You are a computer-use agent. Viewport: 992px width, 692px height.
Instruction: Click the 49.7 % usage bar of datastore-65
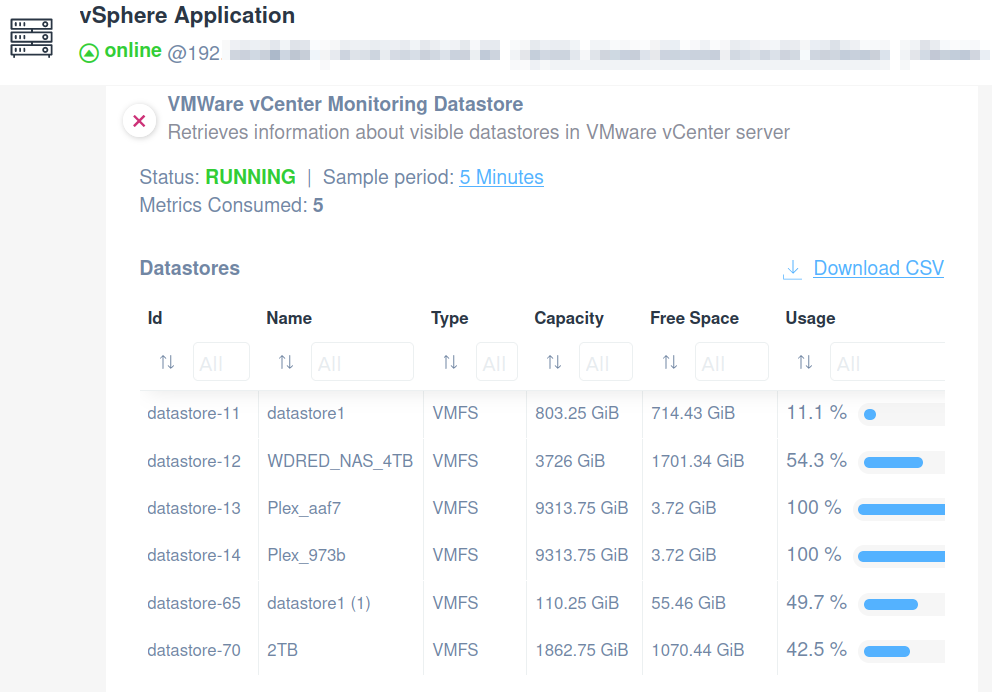click(901, 604)
